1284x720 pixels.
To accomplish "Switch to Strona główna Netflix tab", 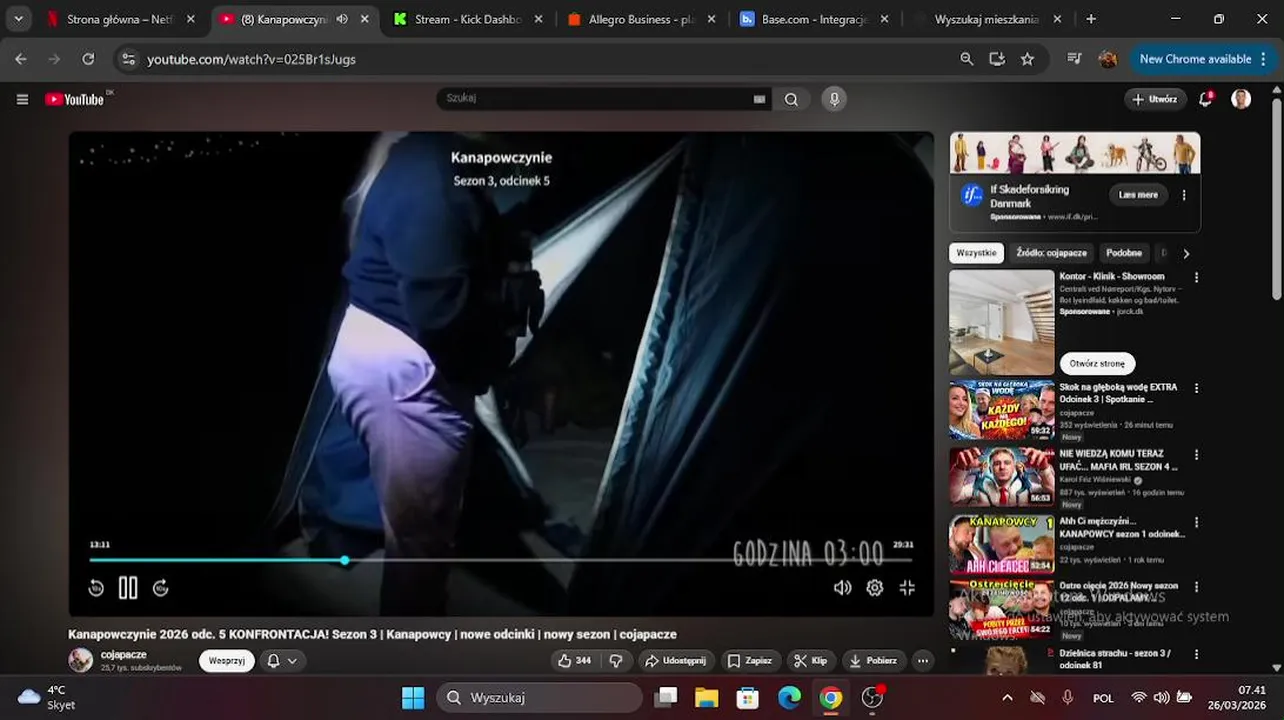I will click(x=120, y=19).
